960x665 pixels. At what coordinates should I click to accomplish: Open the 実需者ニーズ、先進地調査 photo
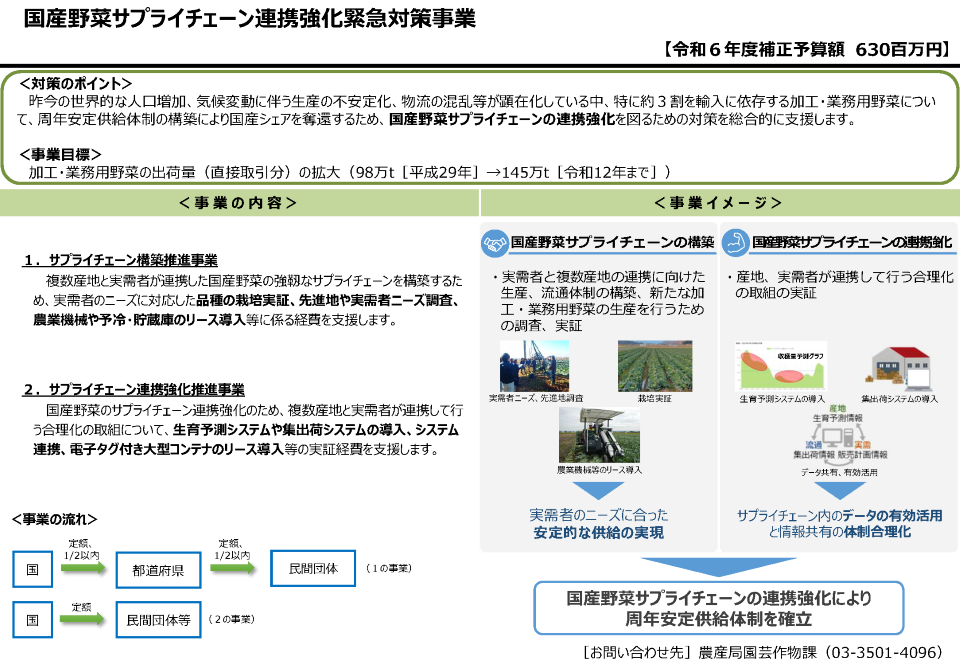(535, 366)
